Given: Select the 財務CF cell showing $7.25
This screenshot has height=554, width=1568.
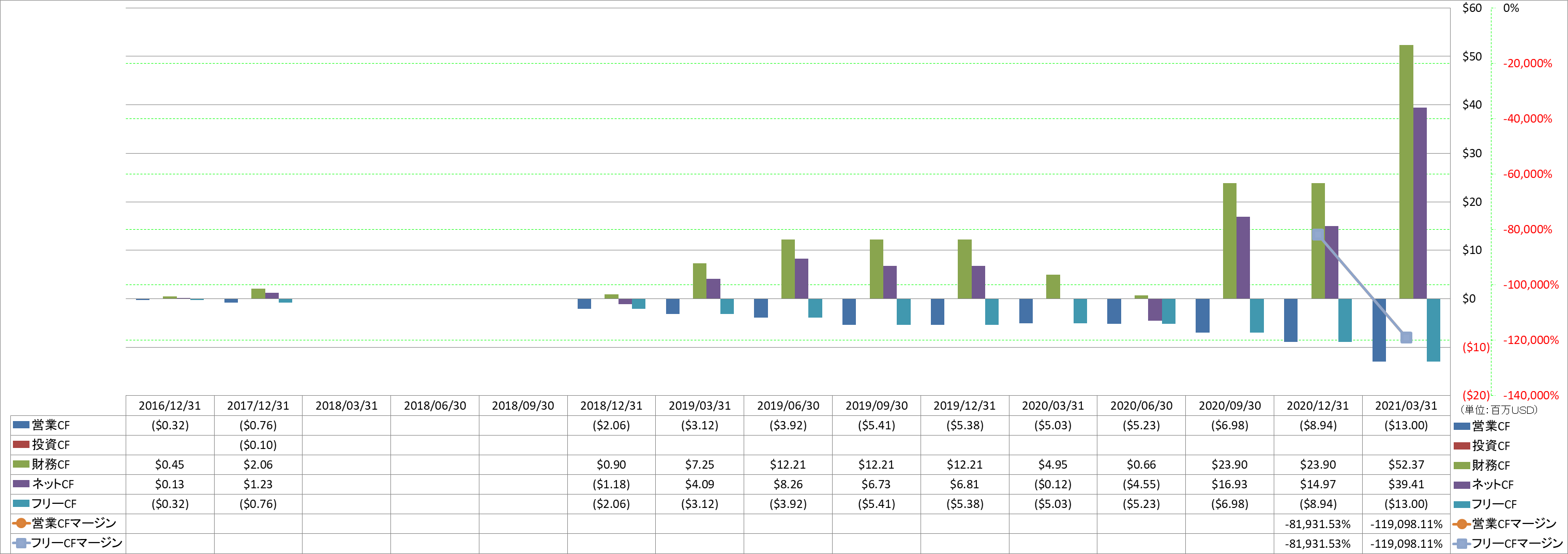Looking at the screenshot, I should (699, 465).
